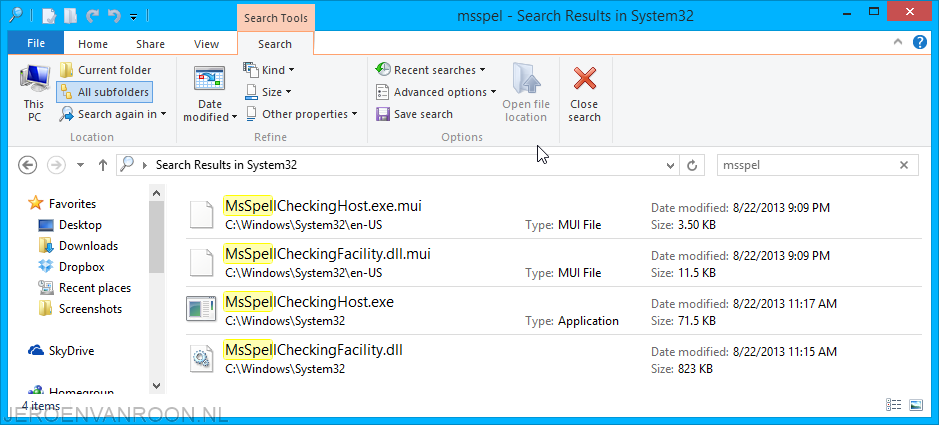
Task: Open Downloads in navigation pane
Action: pyautogui.click(x=78, y=246)
